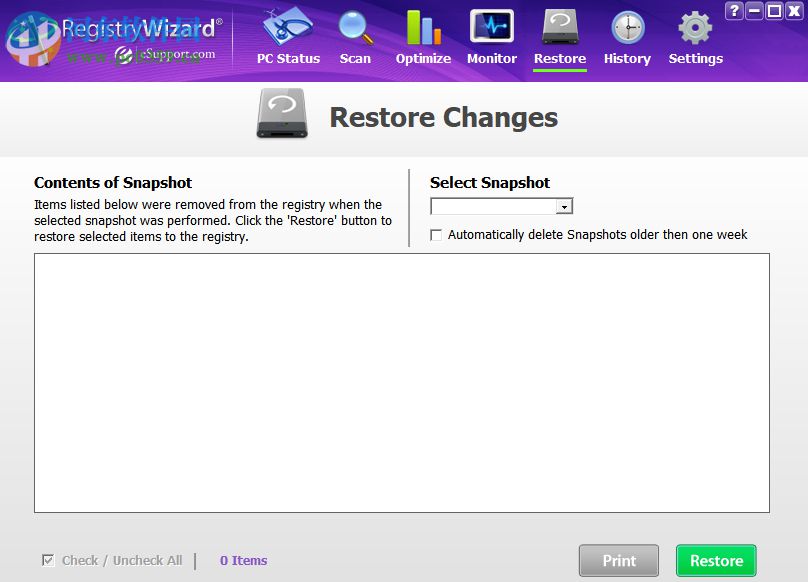Enable automatic deletion of old snapshots
Viewport: 808px width, 582px height.
436,234
